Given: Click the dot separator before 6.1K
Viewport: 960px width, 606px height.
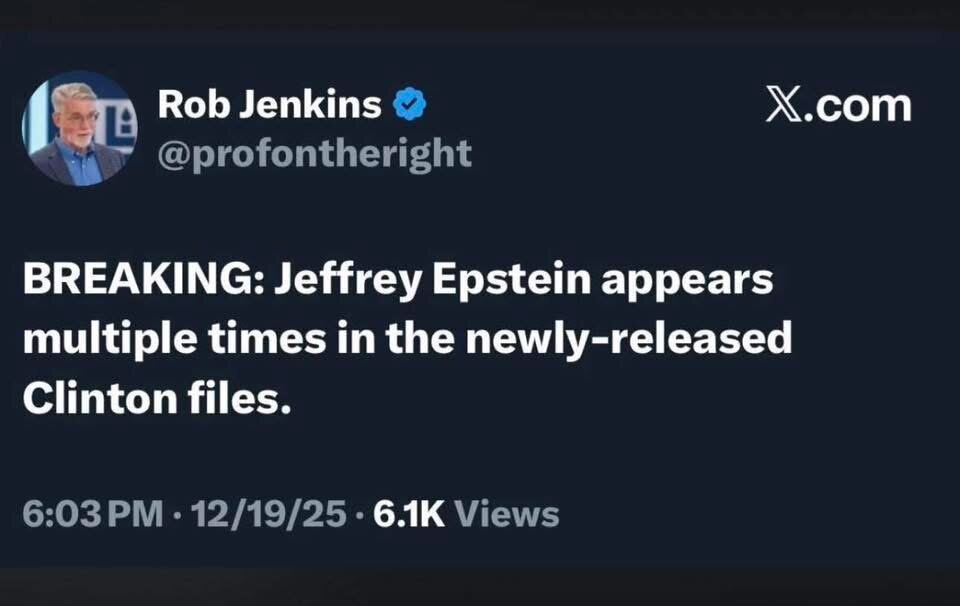Looking at the screenshot, I should pyautogui.click(x=362, y=514).
